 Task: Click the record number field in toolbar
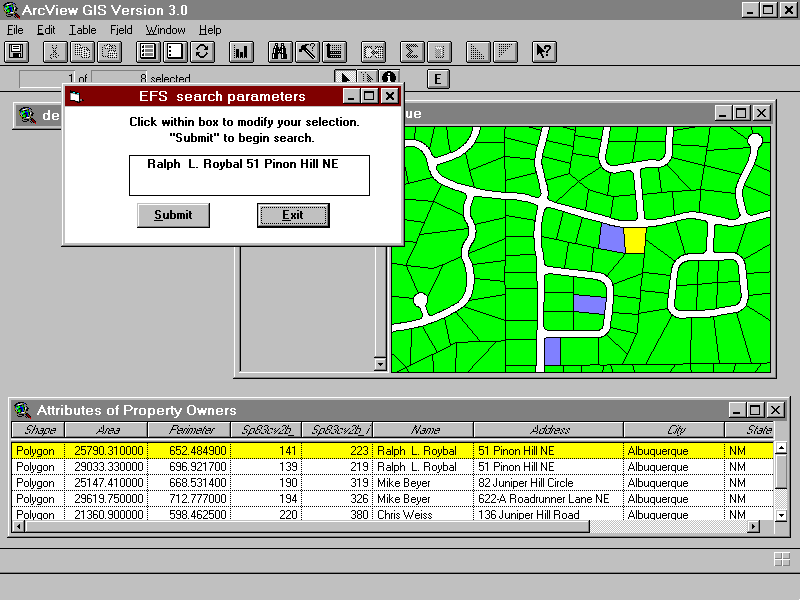(47, 78)
